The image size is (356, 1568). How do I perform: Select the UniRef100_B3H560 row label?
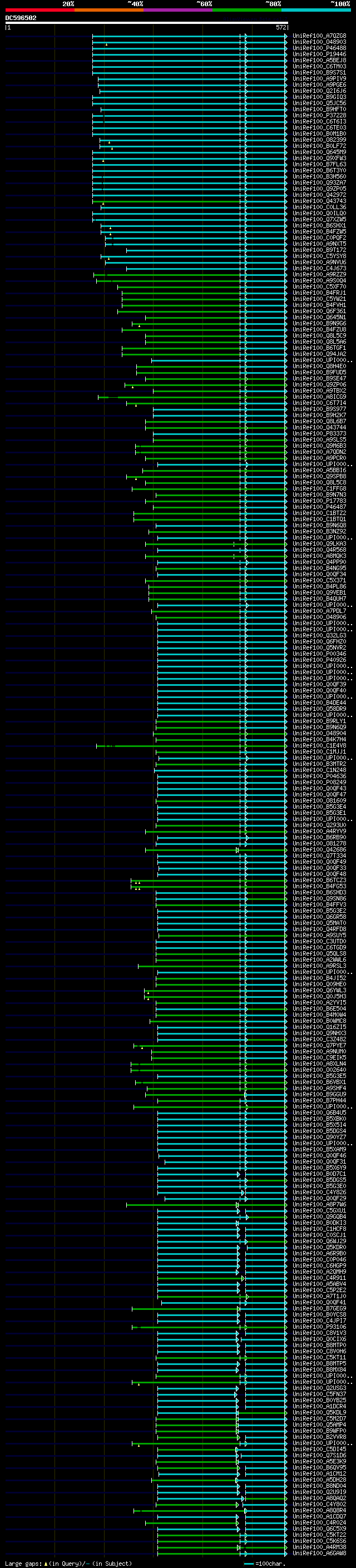tap(319, 176)
